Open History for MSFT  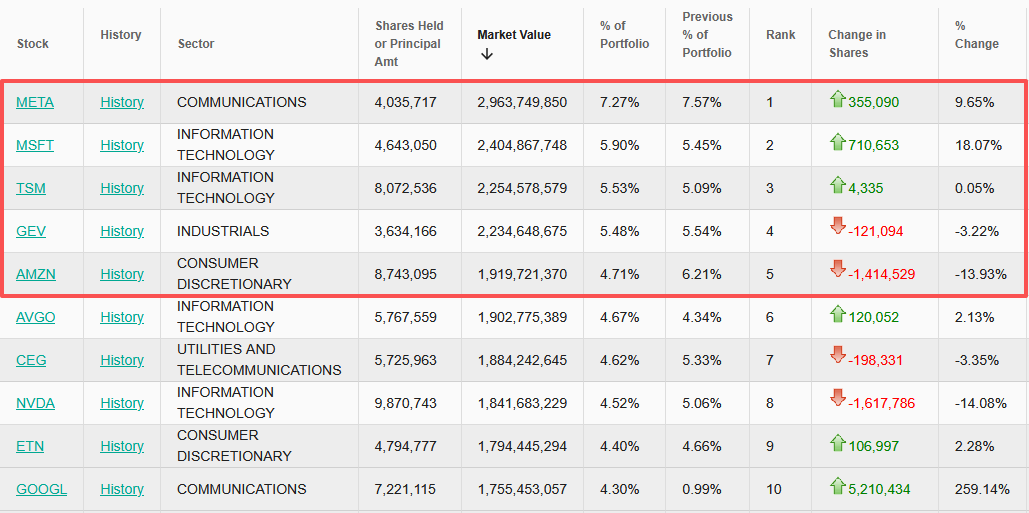click(x=122, y=145)
